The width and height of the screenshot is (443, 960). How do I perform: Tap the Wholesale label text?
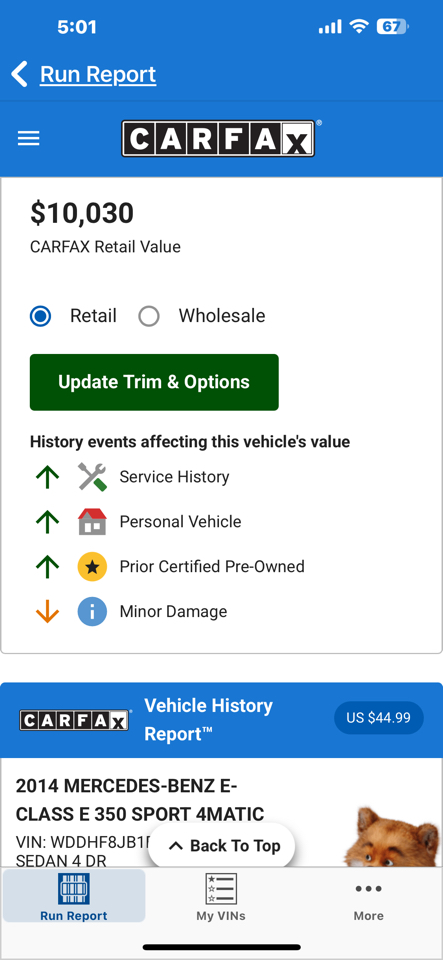(222, 316)
